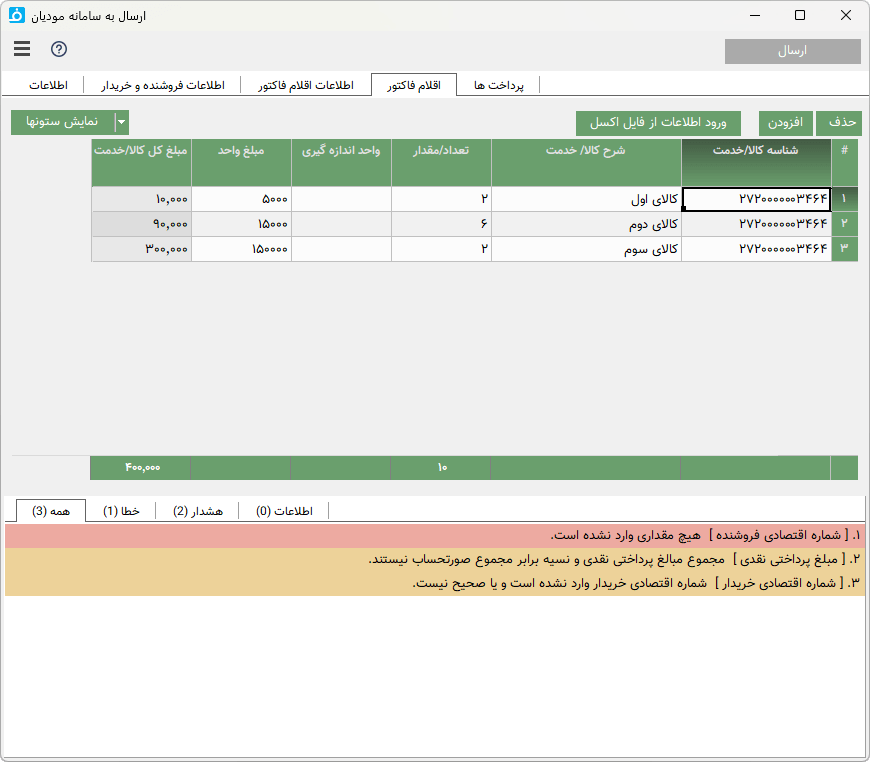870x762 pixels.
Task: Click the quantity cell for کالای دوم
Action: pyautogui.click(x=441, y=223)
